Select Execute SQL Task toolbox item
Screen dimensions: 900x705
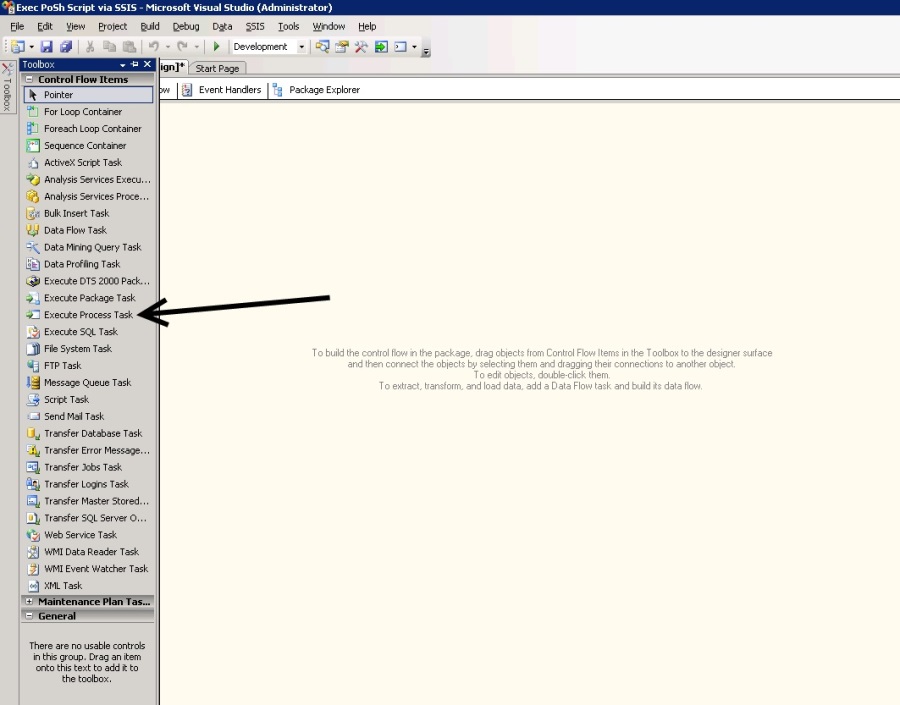88,332
